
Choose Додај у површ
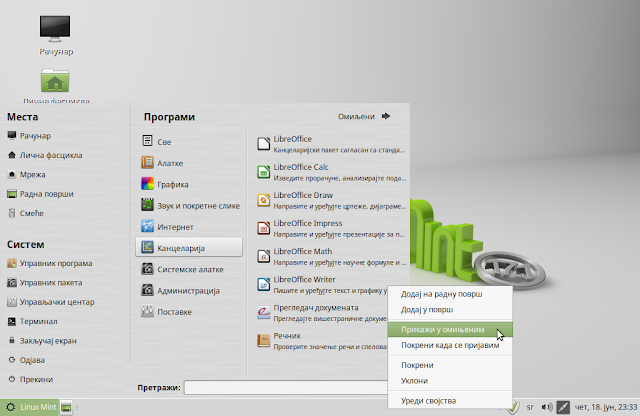click(x=450, y=309)
